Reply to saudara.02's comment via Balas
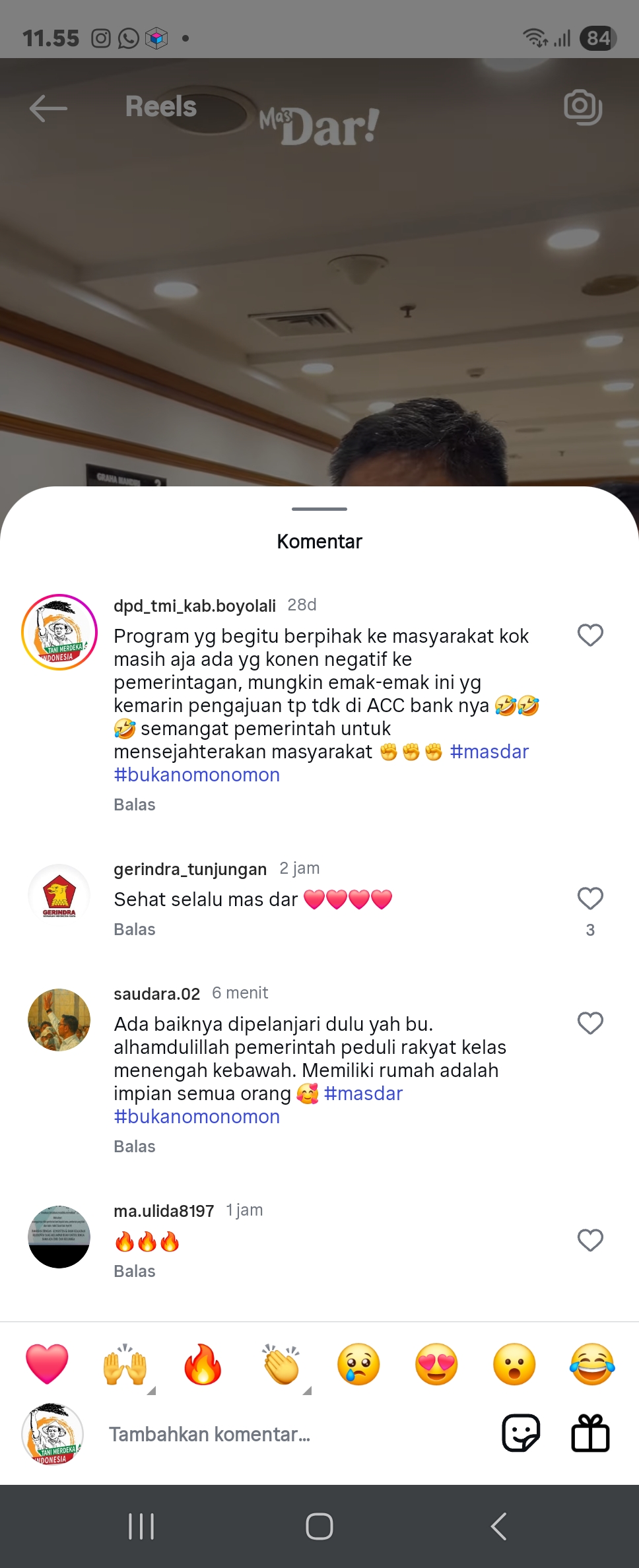Screen dimensions: 639x1568 coord(135,1146)
